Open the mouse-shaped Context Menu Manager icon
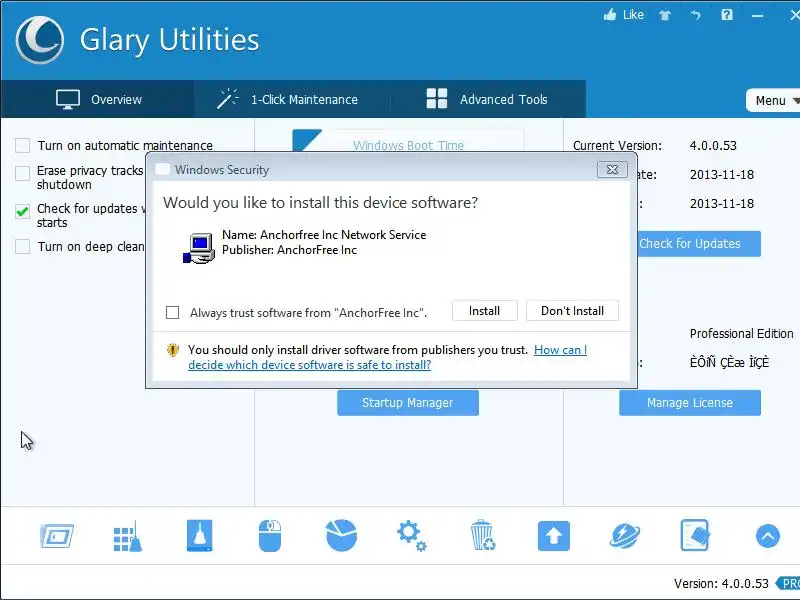This screenshot has width=800, height=600. click(270, 536)
